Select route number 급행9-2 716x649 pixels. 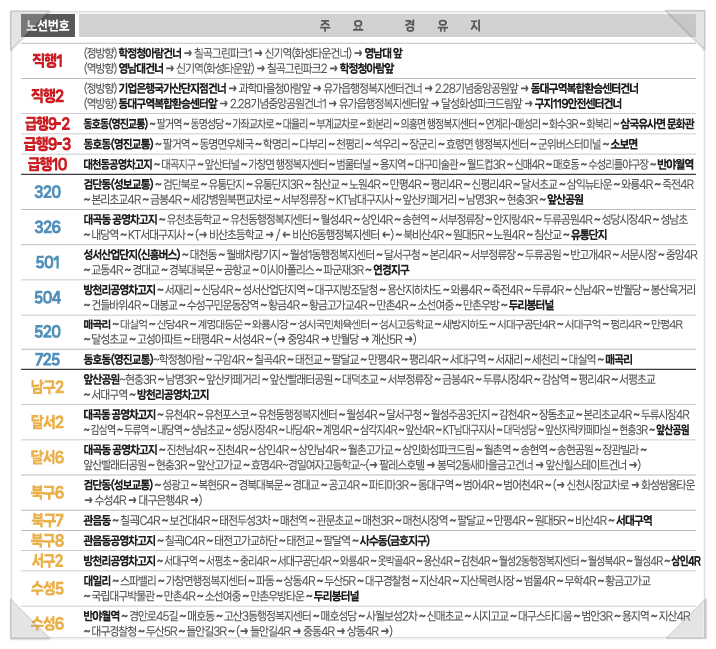pyautogui.click(x=47, y=124)
